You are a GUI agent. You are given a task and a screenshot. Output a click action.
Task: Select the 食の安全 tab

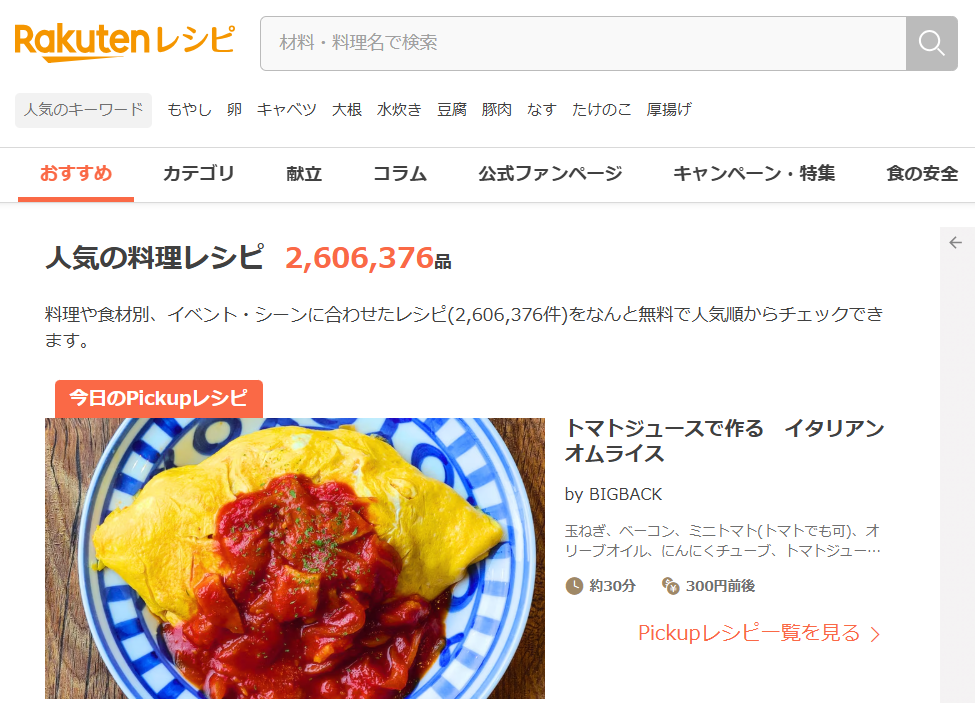coord(922,173)
